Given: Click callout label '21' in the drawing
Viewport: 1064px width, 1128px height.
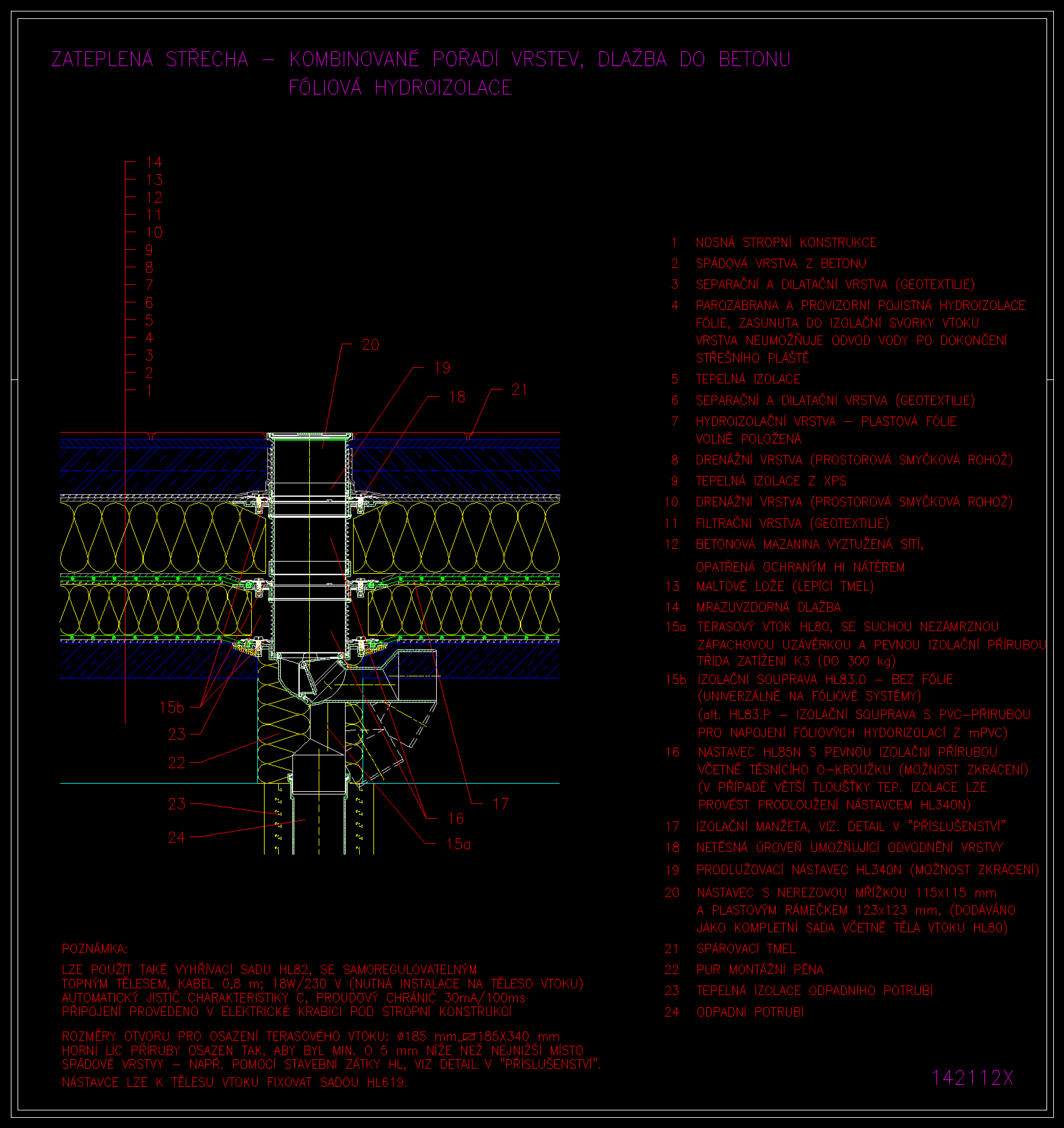Looking at the screenshot, I should [x=519, y=390].
